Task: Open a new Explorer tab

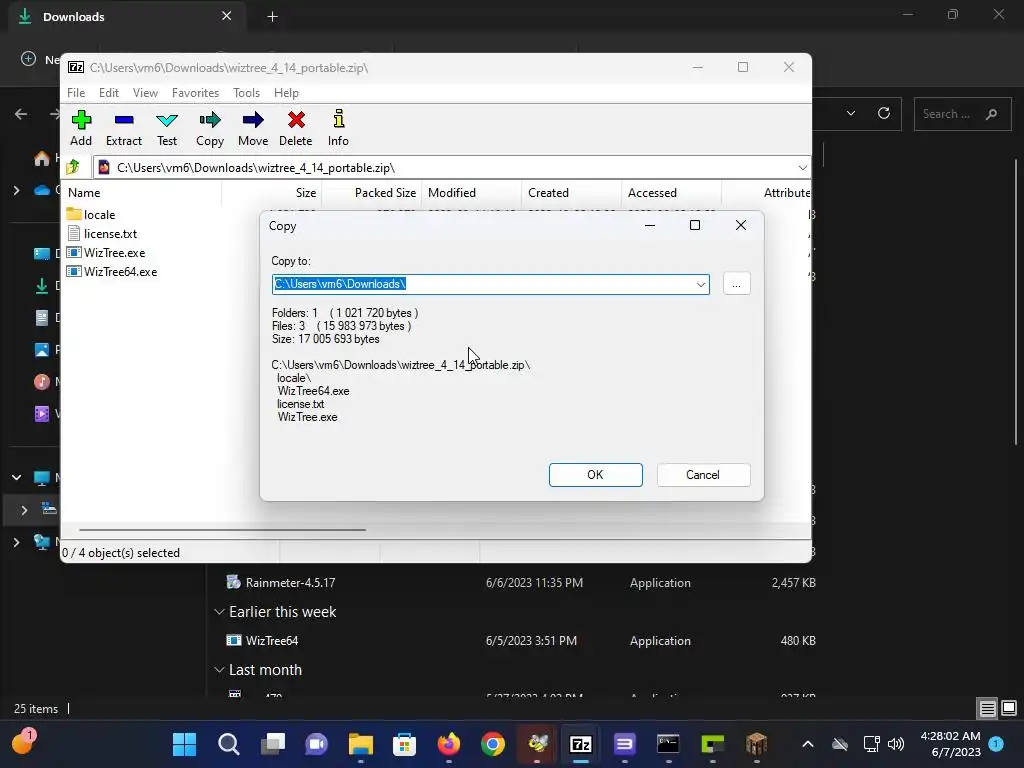Action: coord(272,17)
